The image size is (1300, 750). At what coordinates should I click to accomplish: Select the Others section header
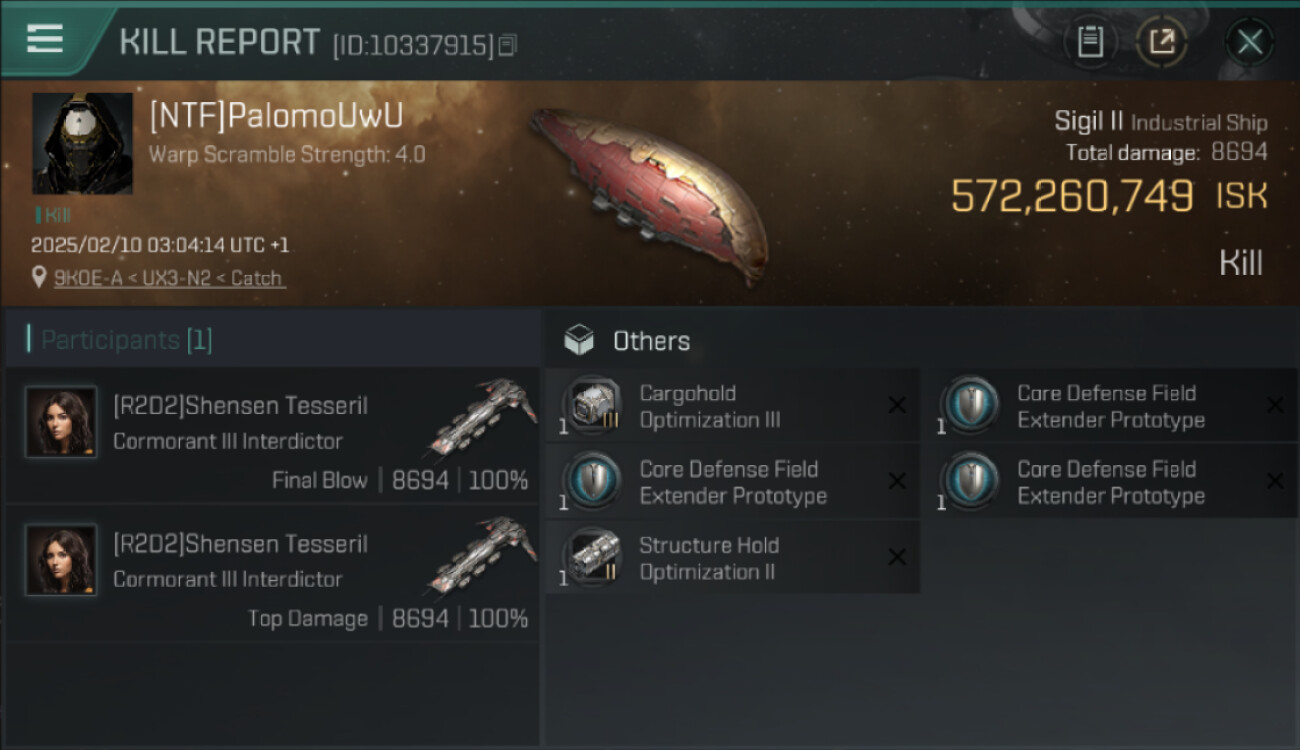(651, 341)
